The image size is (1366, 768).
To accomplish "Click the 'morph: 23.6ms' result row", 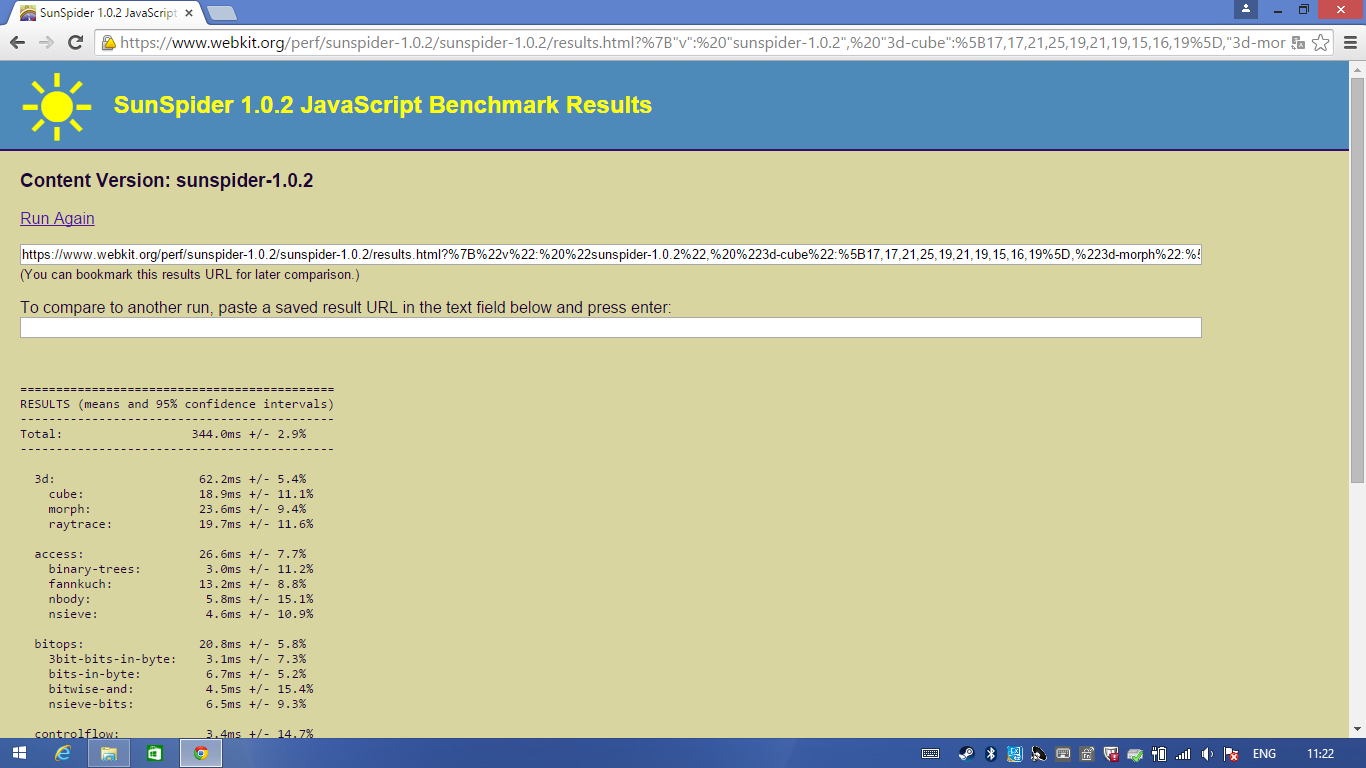I will coord(177,509).
